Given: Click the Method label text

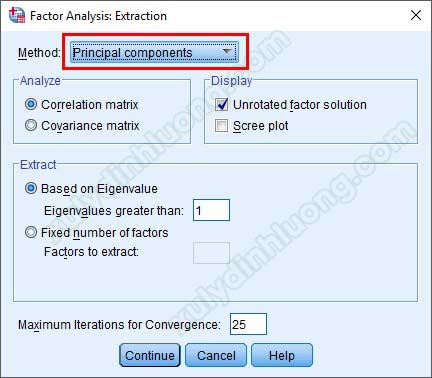Looking at the screenshot, I should point(39,53).
